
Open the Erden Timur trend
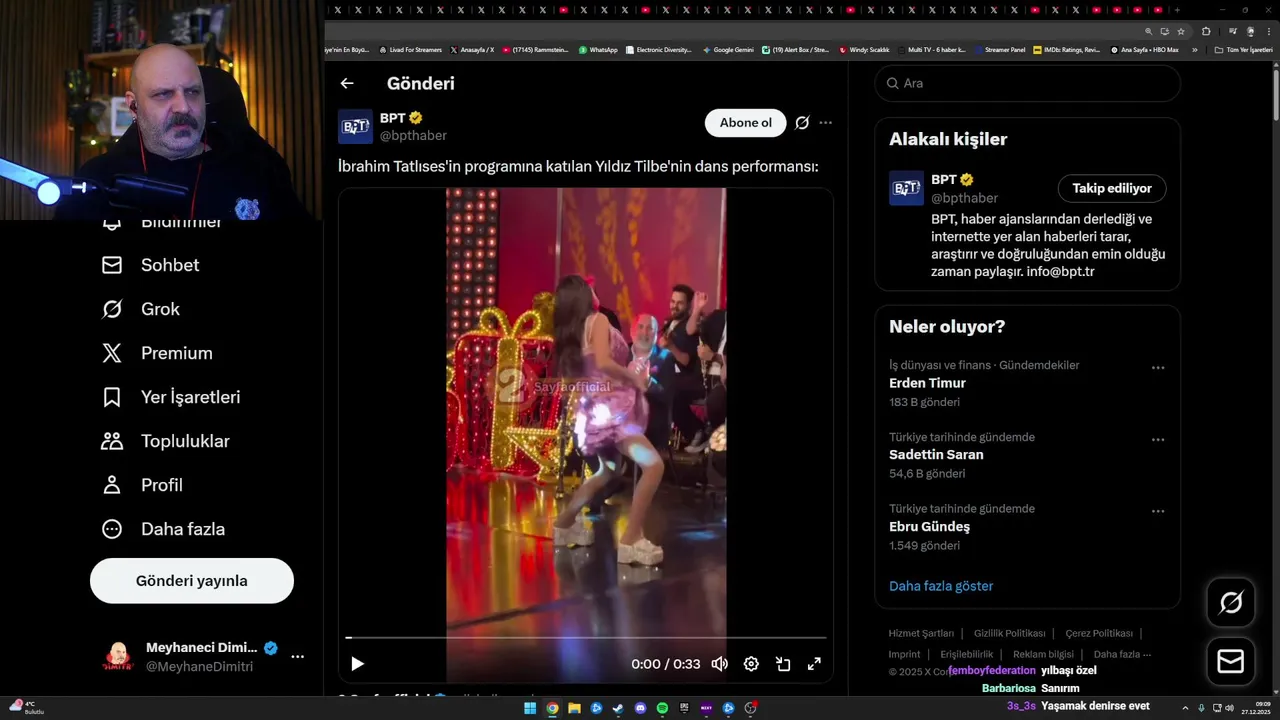927,383
